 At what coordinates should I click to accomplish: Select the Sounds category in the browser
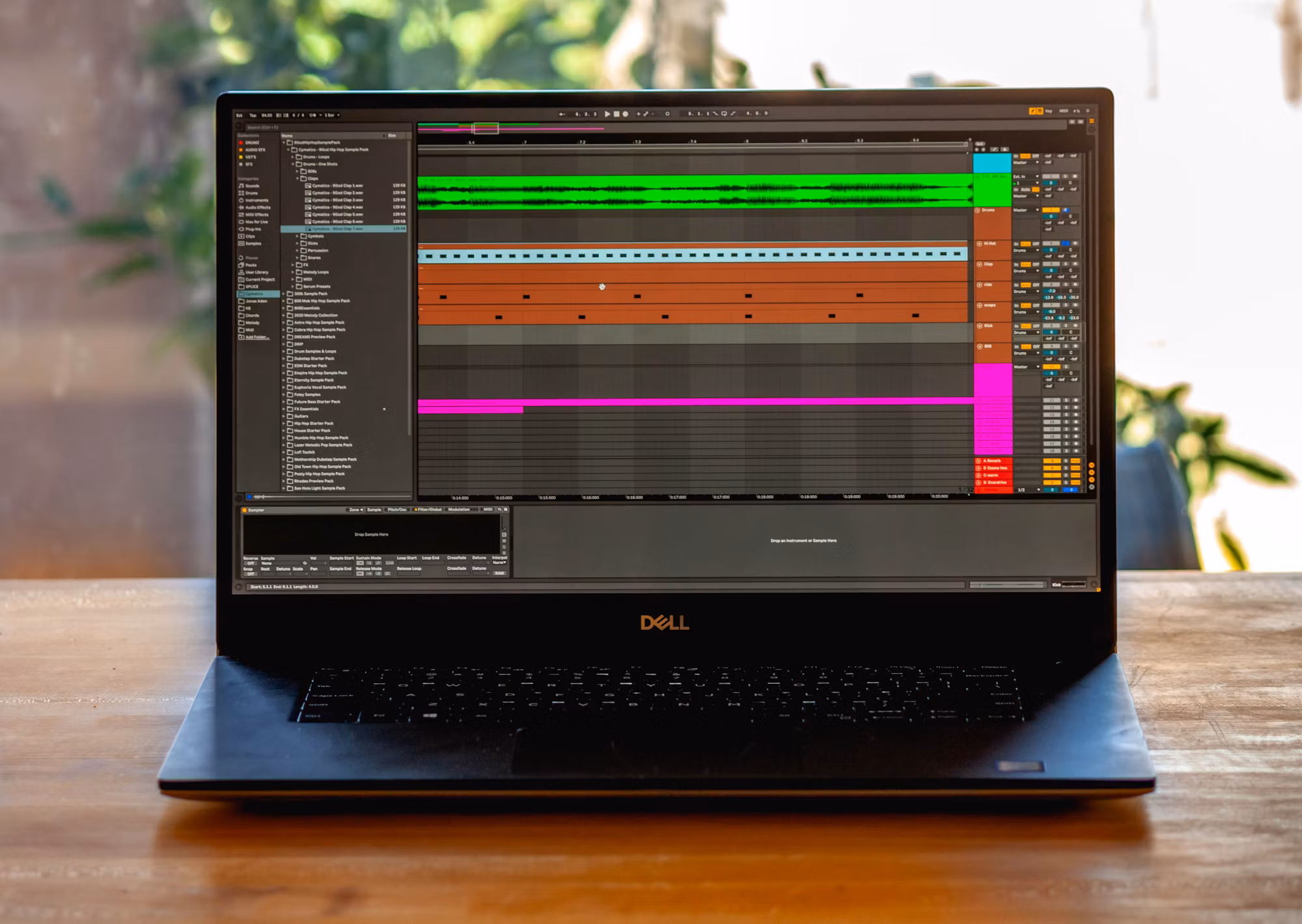[x=251, y=186]
